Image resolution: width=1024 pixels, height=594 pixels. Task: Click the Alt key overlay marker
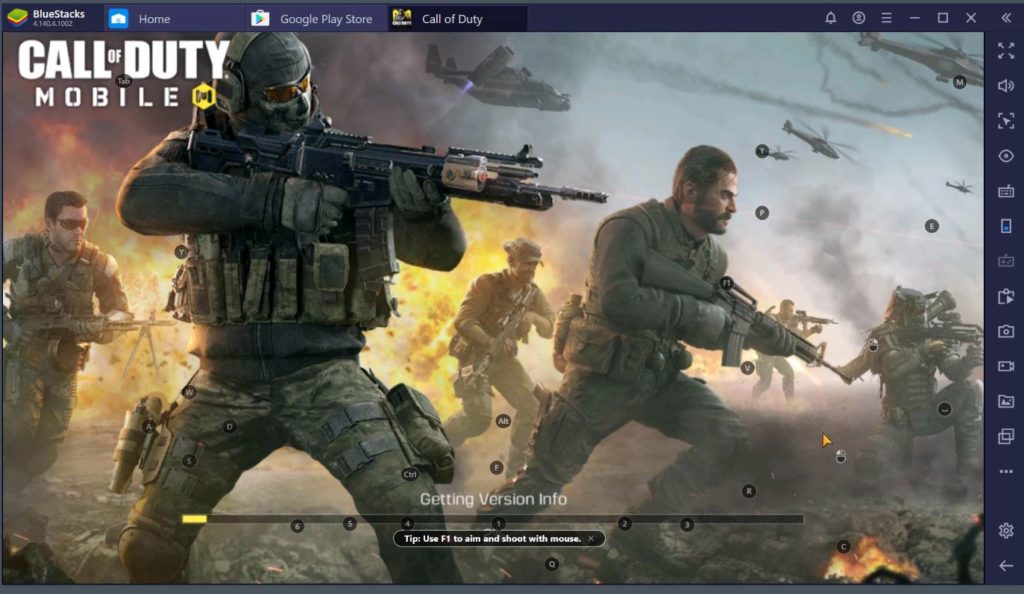click(x=503, y=421)
